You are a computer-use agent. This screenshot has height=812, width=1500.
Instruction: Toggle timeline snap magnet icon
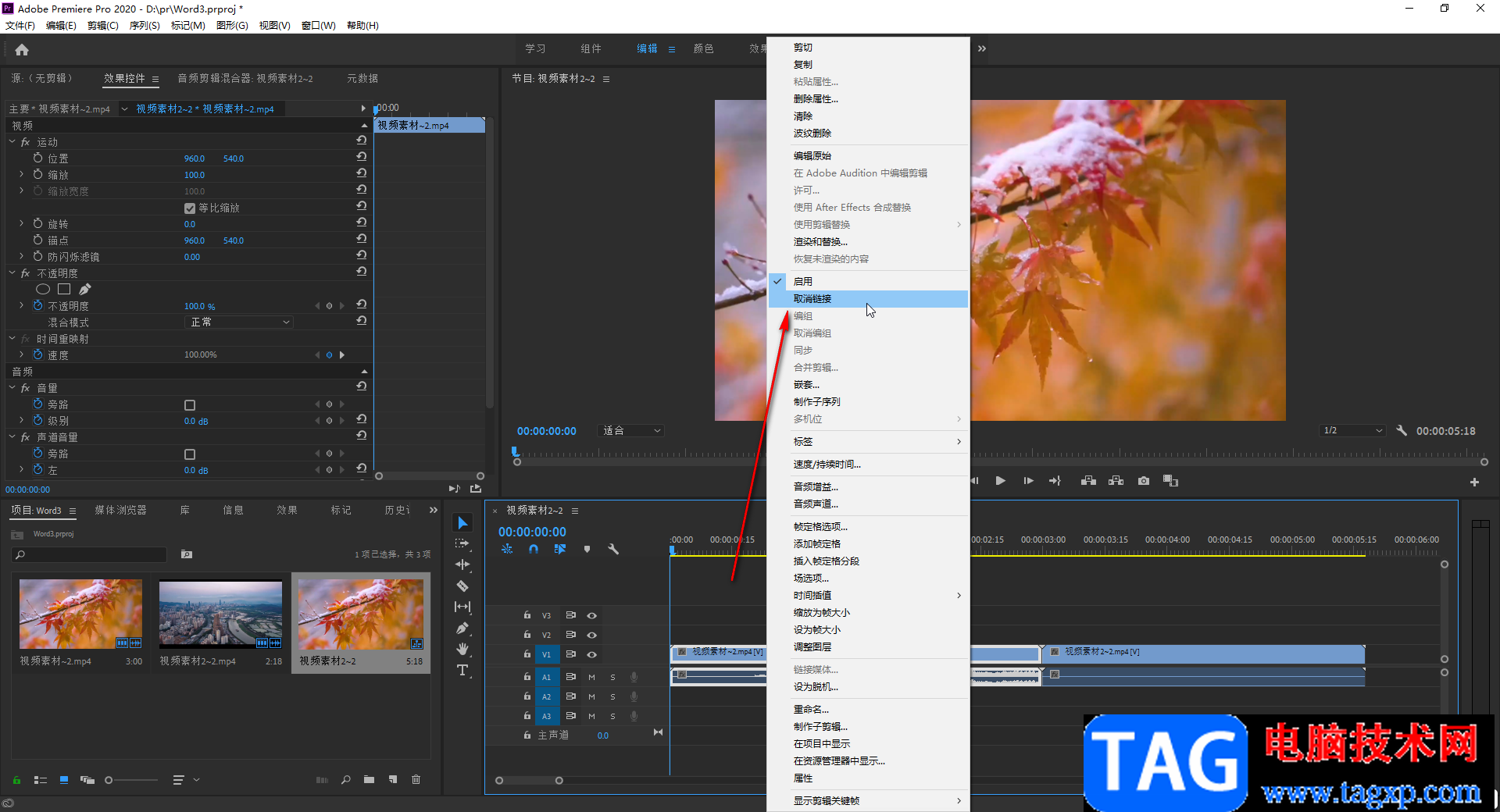click(534, 549)
